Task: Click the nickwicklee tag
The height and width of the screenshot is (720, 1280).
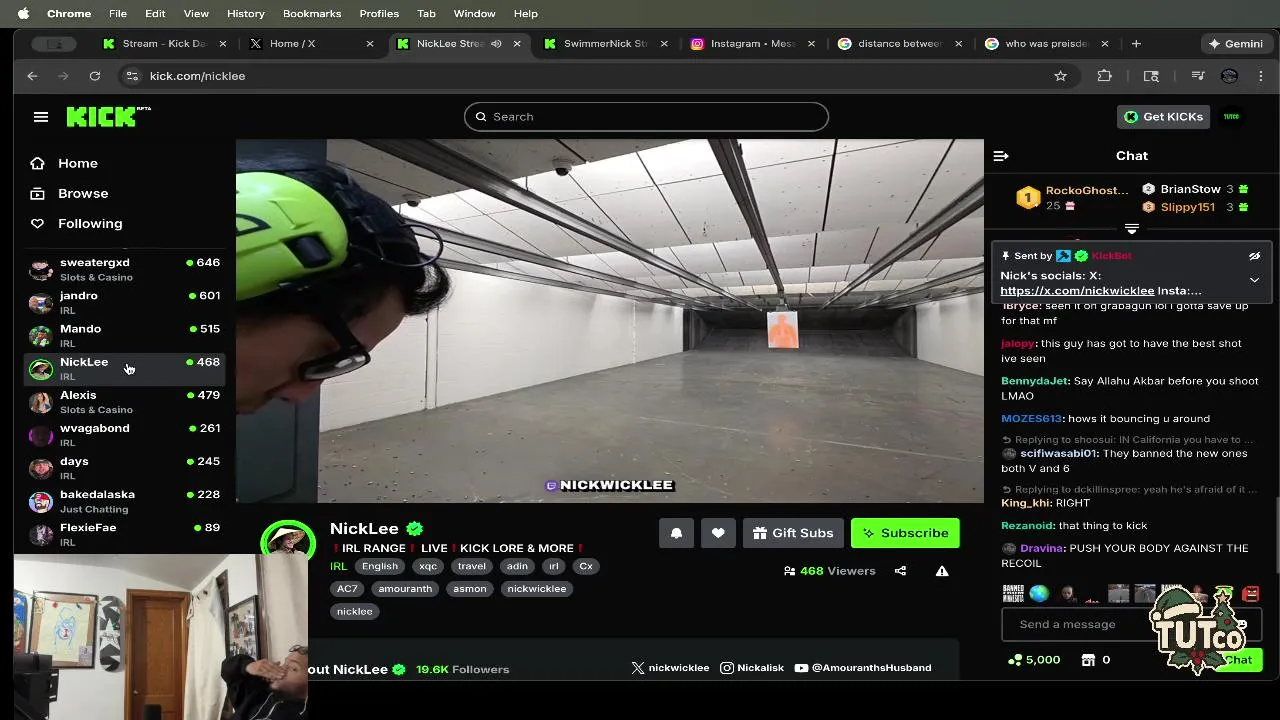Action: click(x=537, y=589)
